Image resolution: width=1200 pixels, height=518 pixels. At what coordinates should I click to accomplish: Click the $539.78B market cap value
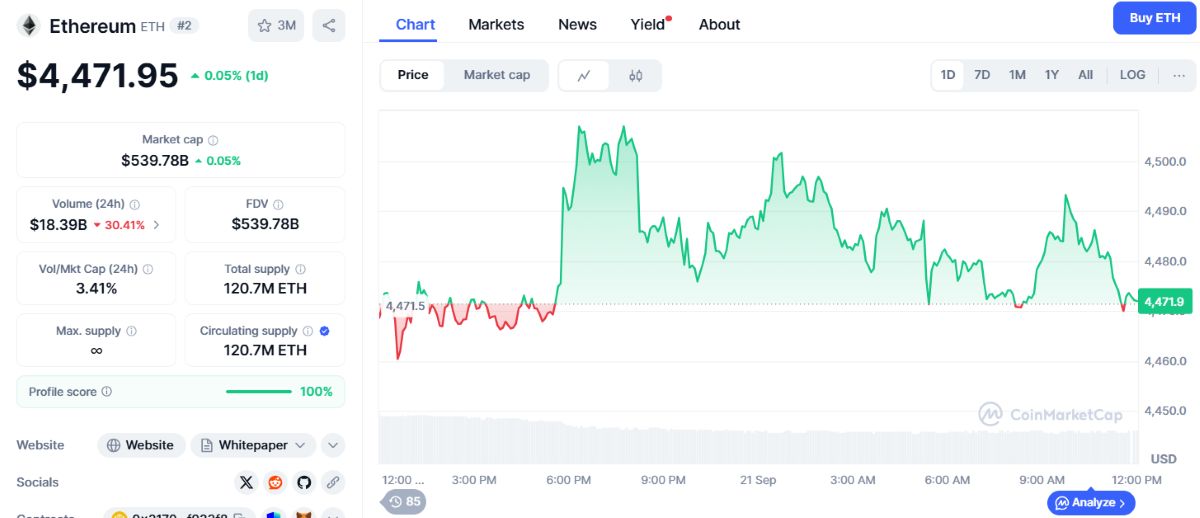(155, 160)
